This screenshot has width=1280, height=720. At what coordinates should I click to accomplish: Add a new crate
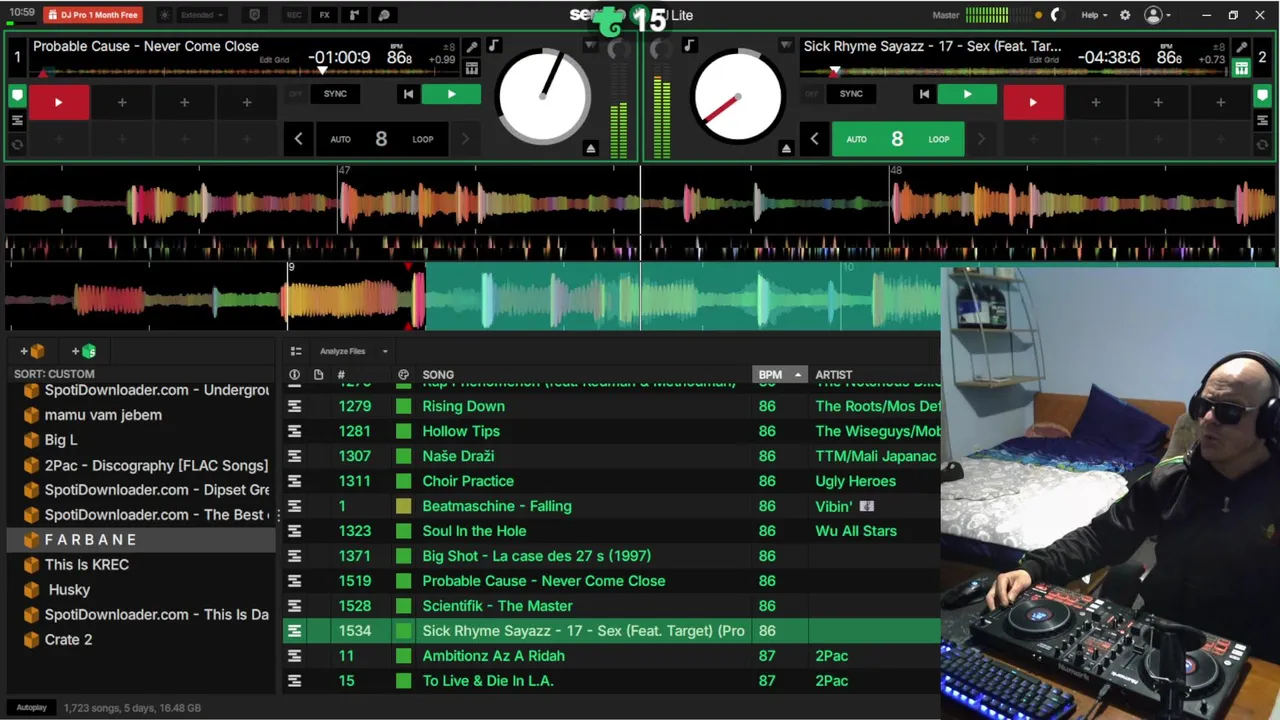tap(32, 351)
